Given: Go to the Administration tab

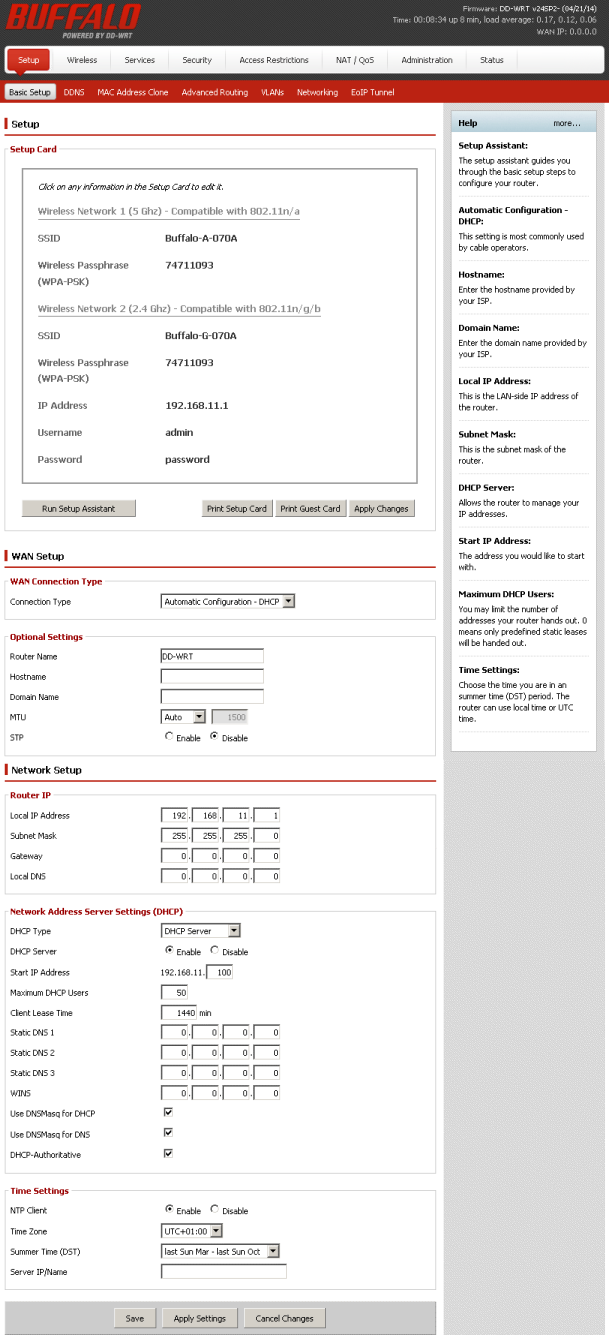Looking at the screenshot, I should 427,60.
